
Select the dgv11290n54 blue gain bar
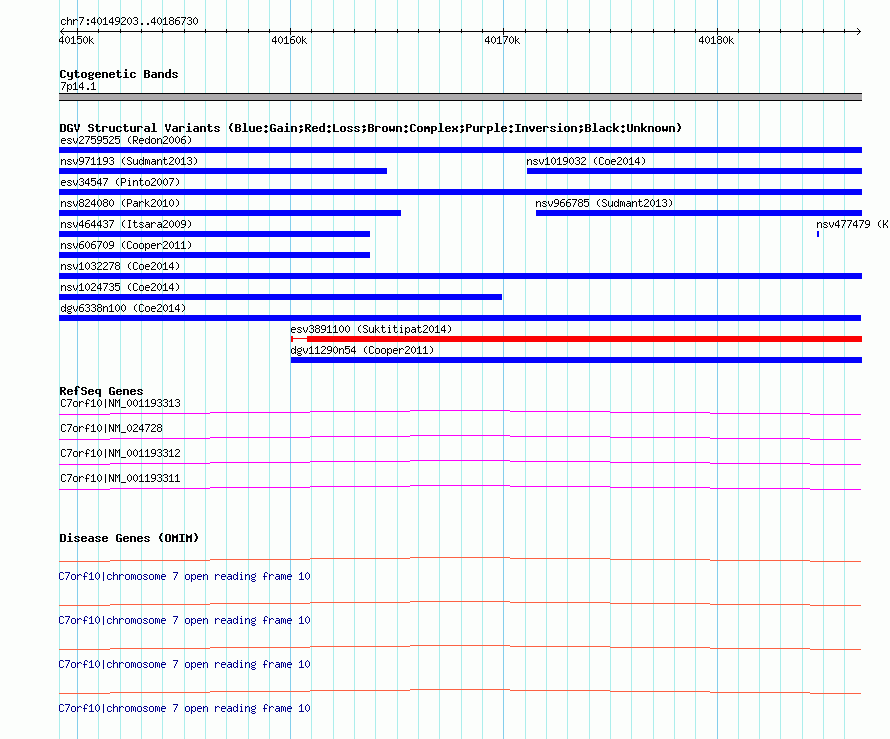point(576,360)
